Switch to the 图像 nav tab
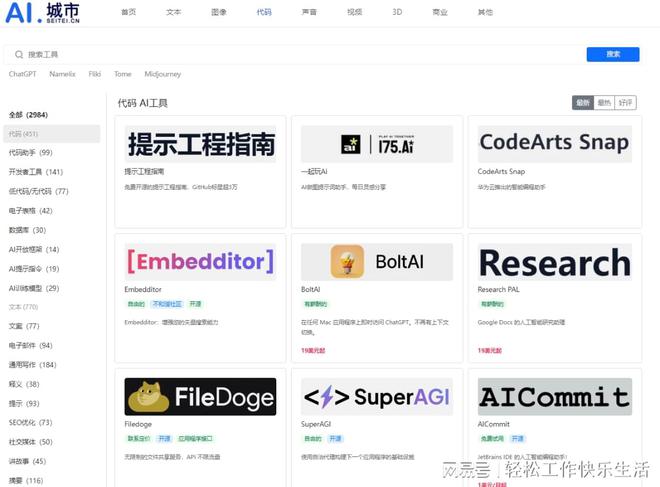660x487 pixels. 219,12
